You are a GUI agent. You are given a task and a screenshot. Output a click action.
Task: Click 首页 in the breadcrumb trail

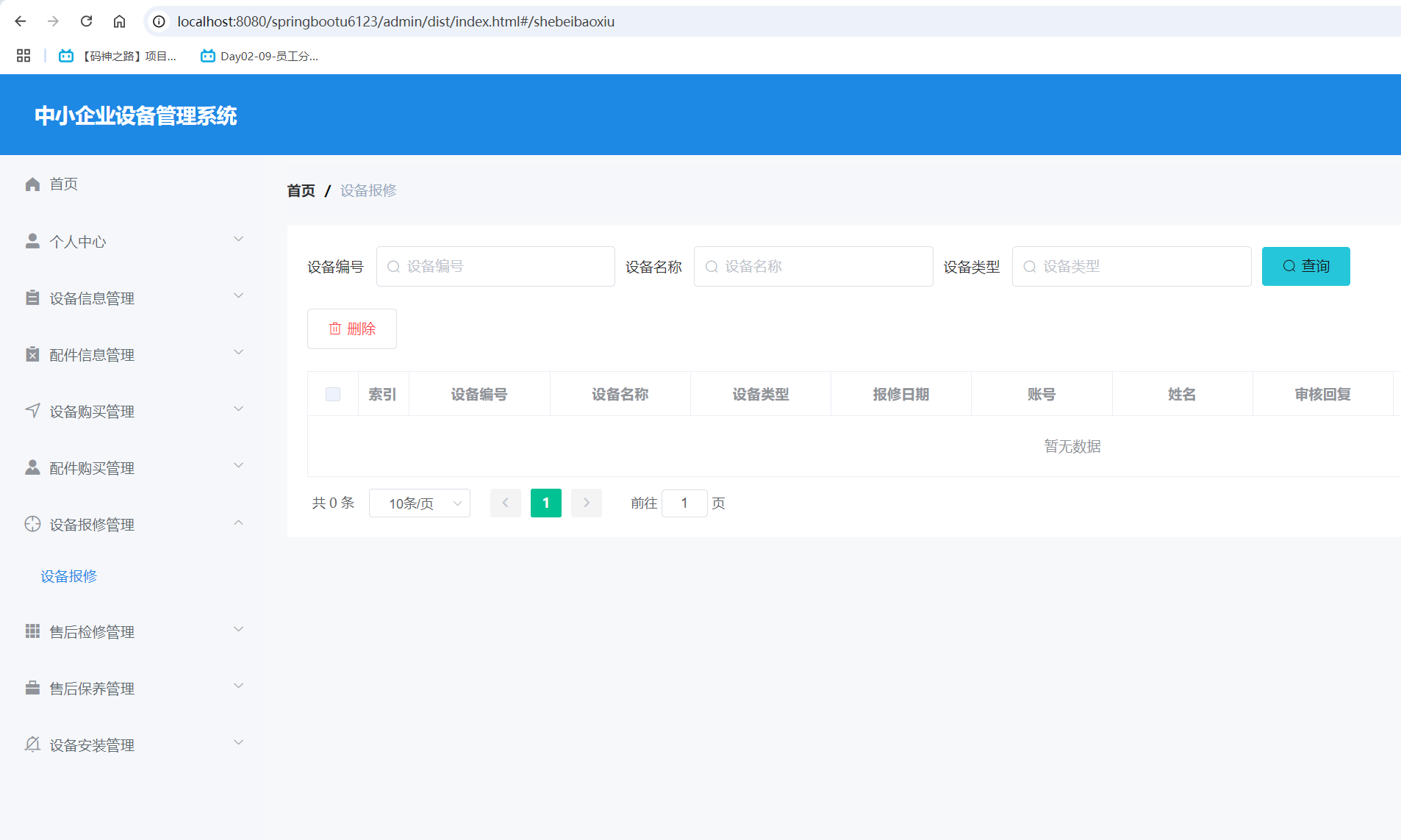click(x=300, y=190)
